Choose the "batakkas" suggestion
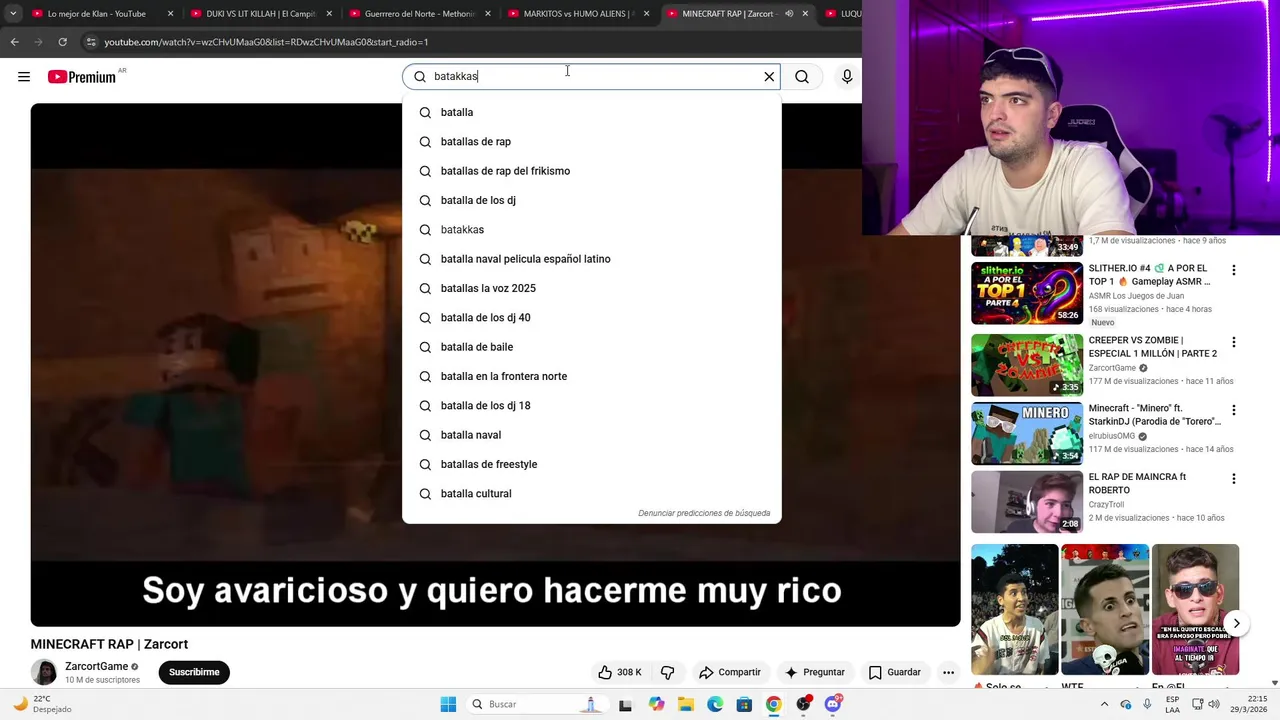The image size is (1280, 720). coord(591,230)
